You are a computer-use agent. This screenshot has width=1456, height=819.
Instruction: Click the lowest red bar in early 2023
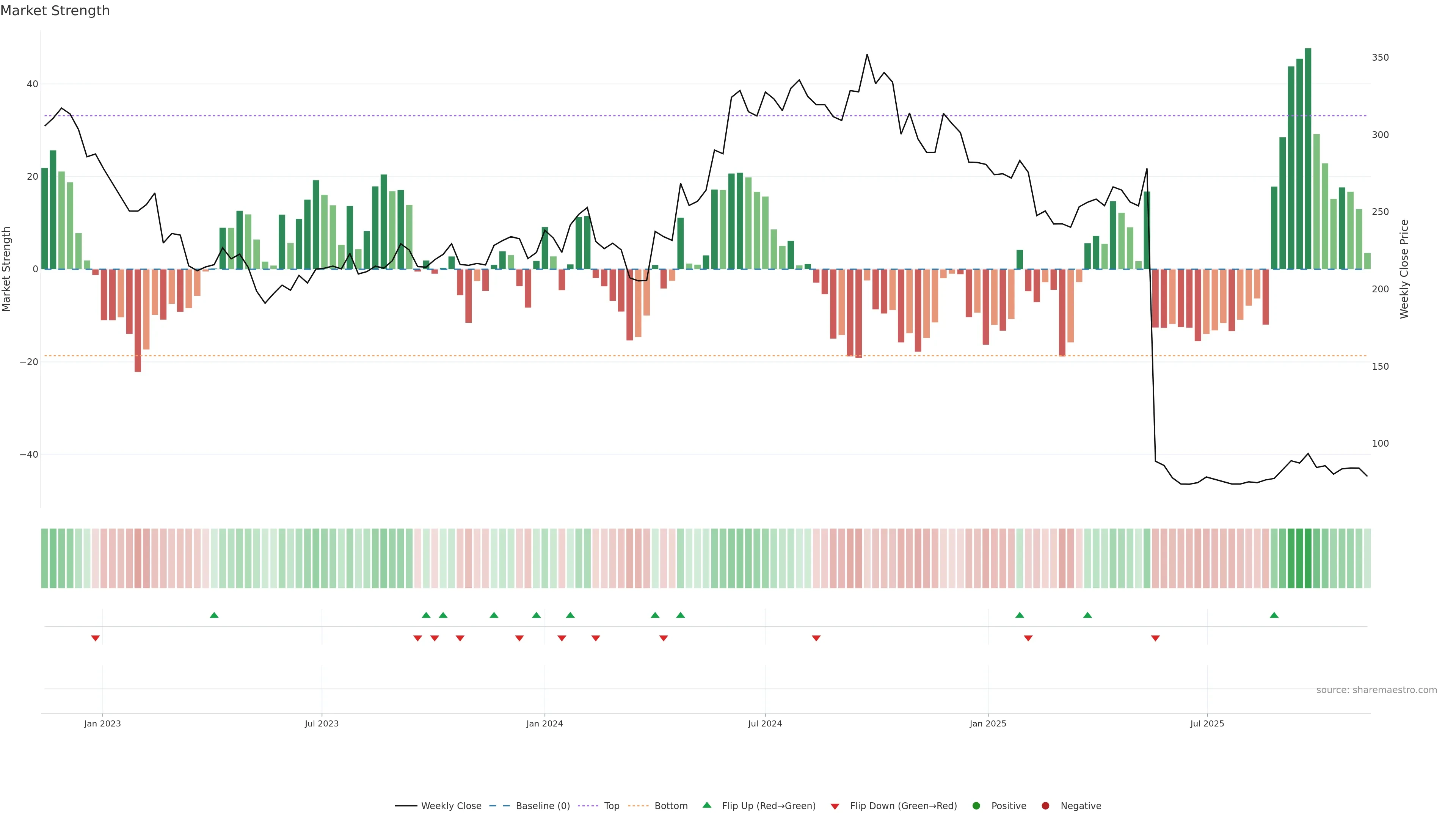click(138, 320)
